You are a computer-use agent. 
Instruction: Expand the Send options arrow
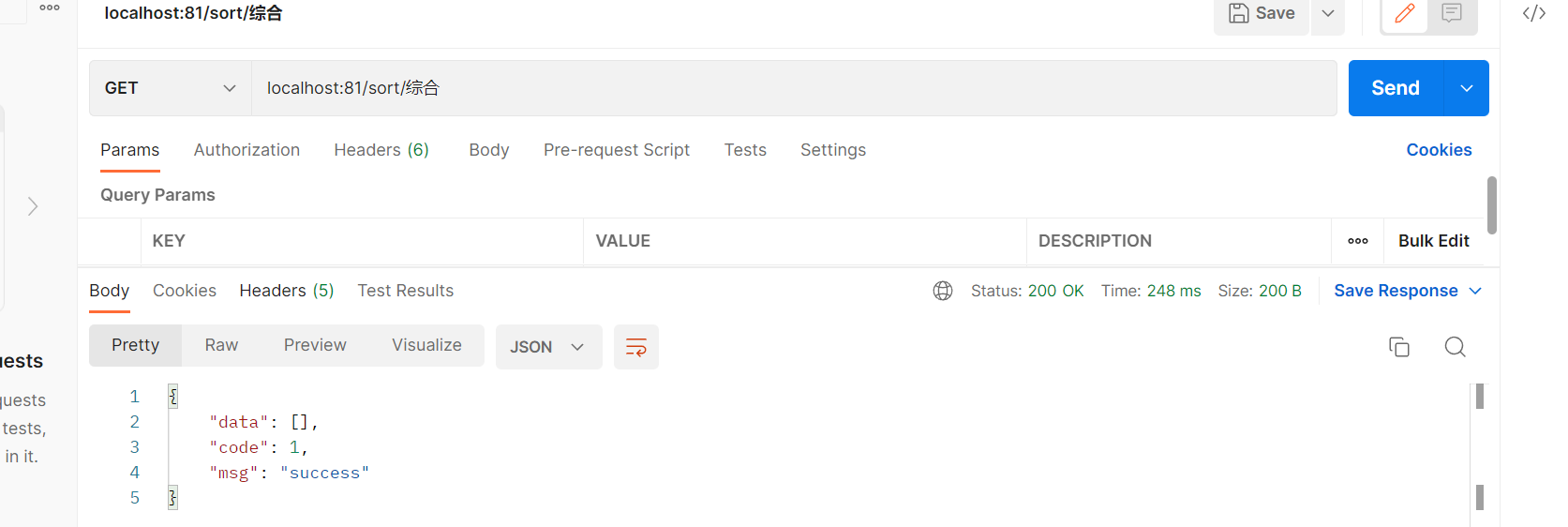[x=1467, y=88]
